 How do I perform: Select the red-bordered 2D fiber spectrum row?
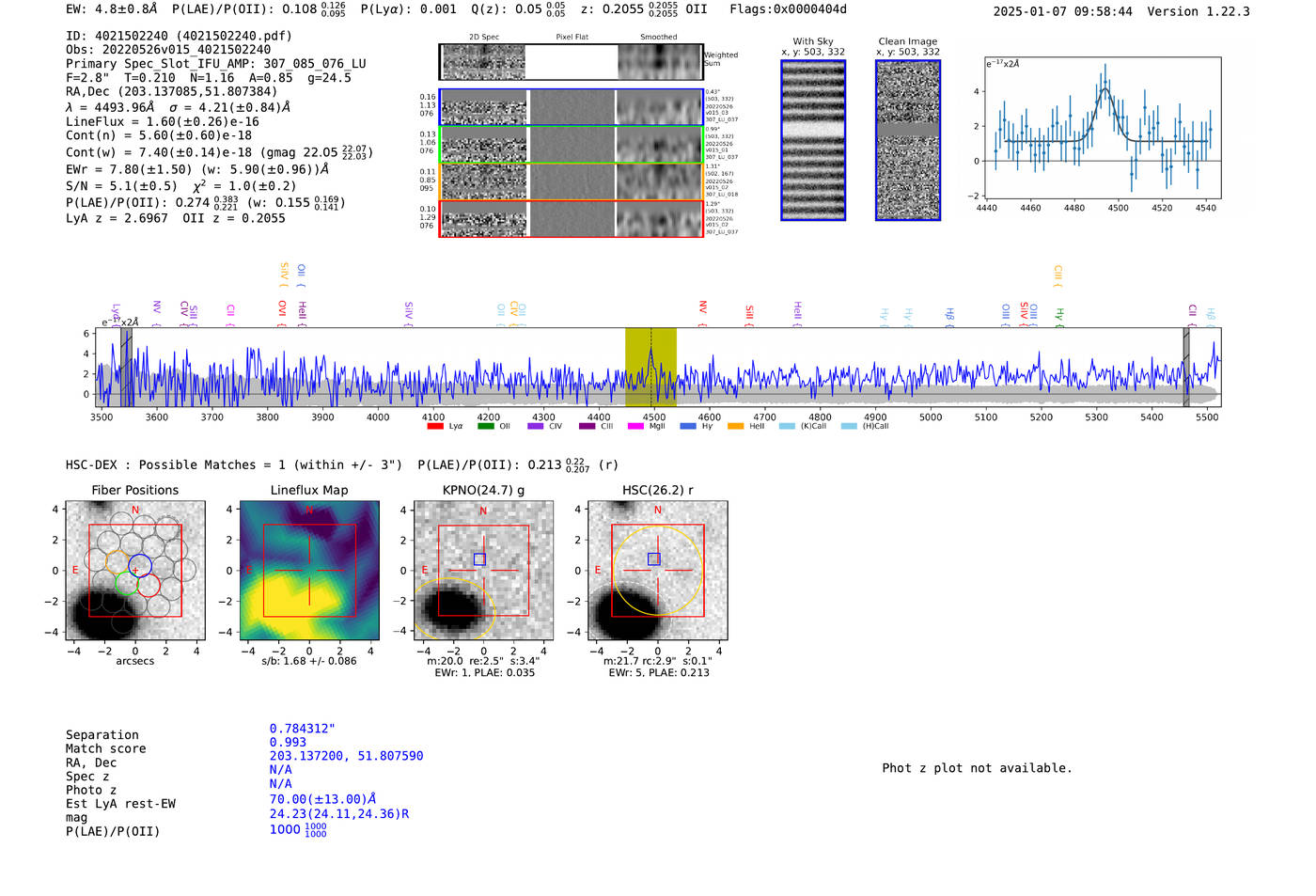coord(571,218)
